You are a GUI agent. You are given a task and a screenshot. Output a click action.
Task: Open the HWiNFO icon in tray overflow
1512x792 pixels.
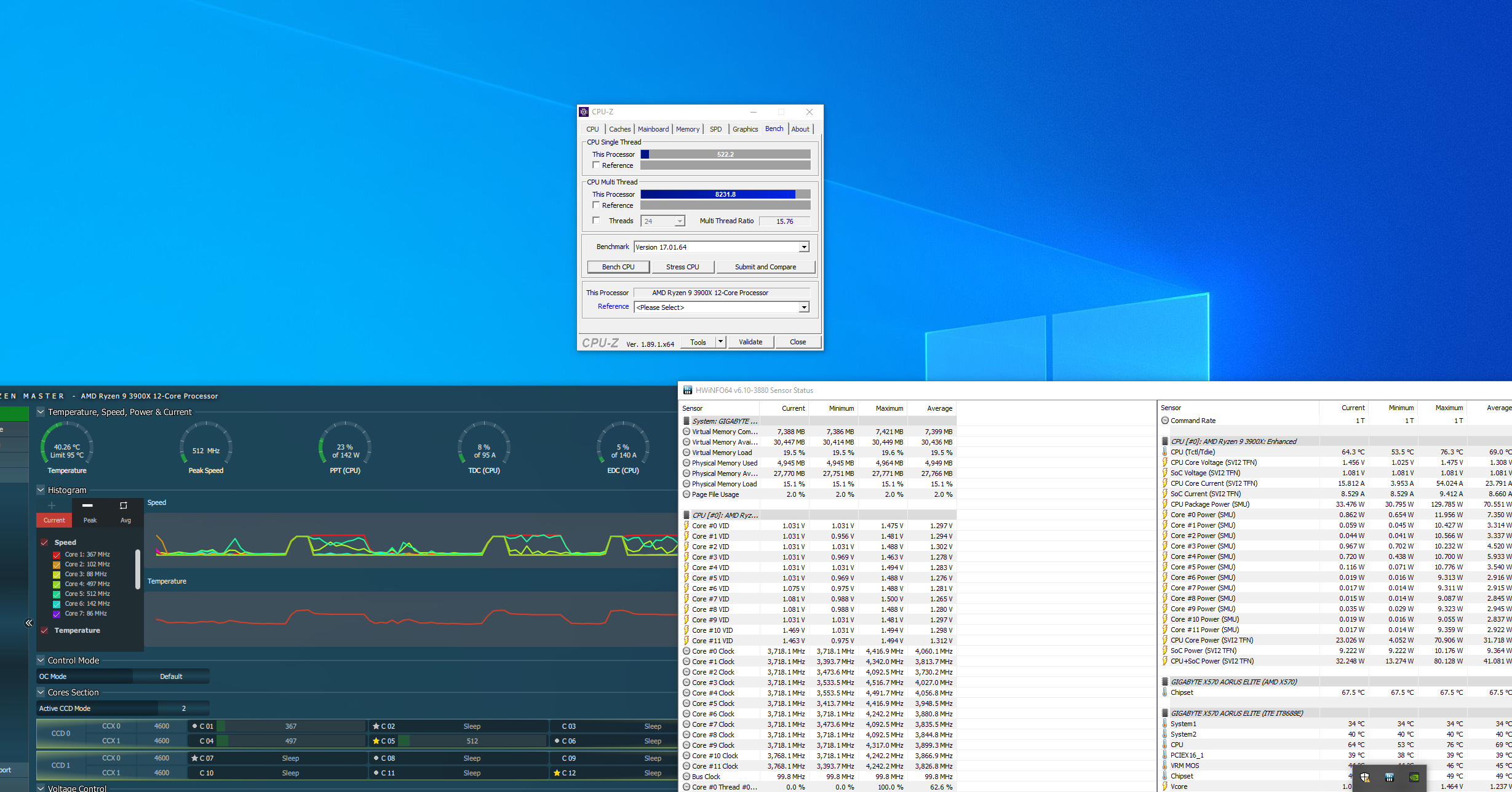pos(1389,777)
